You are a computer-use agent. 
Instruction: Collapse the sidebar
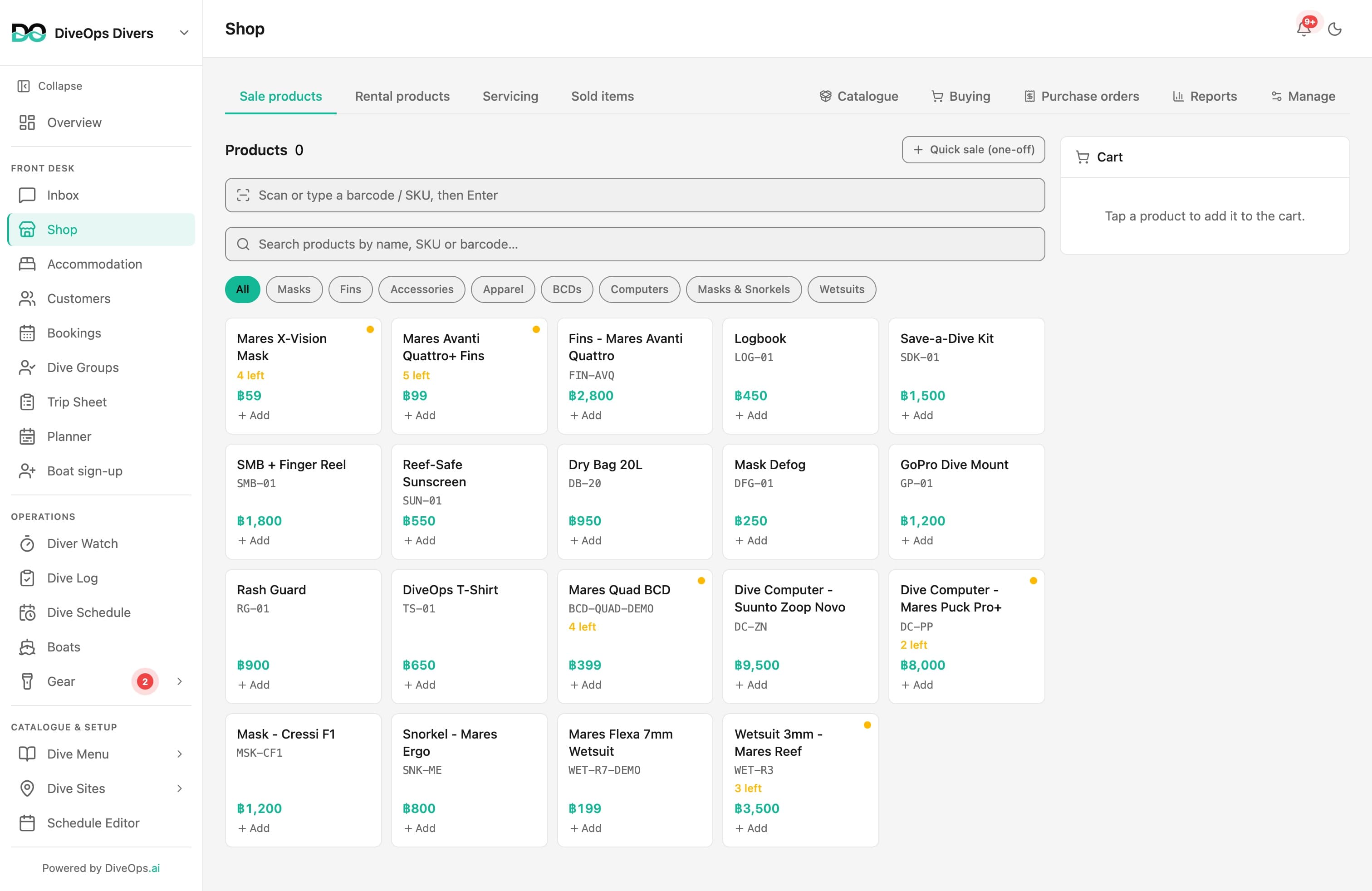click(49, 86)
